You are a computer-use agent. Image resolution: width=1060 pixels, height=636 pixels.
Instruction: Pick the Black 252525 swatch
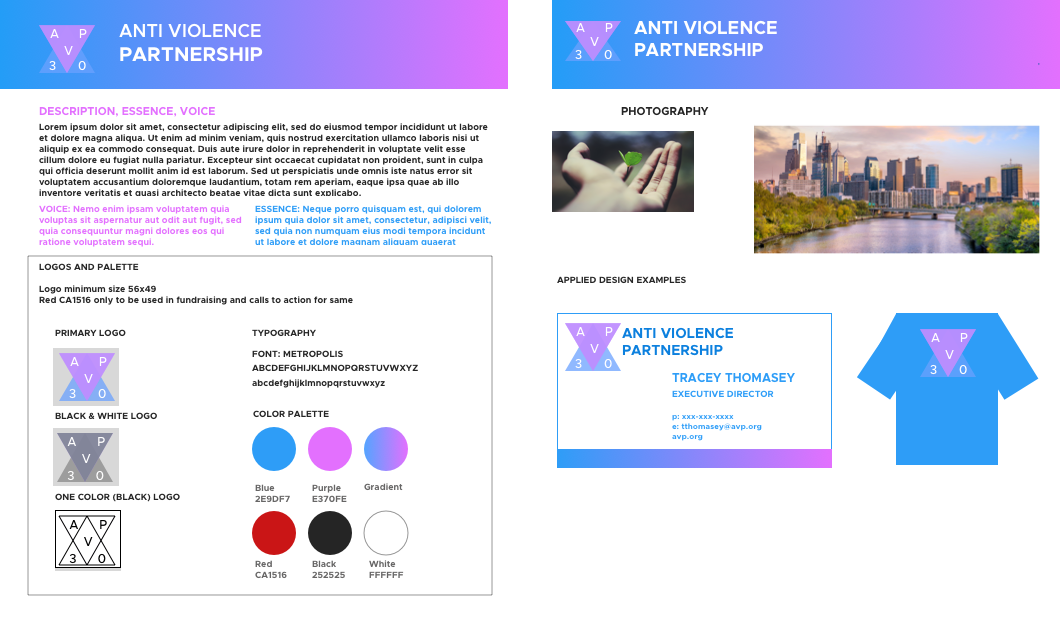click(x=330, y=533)
